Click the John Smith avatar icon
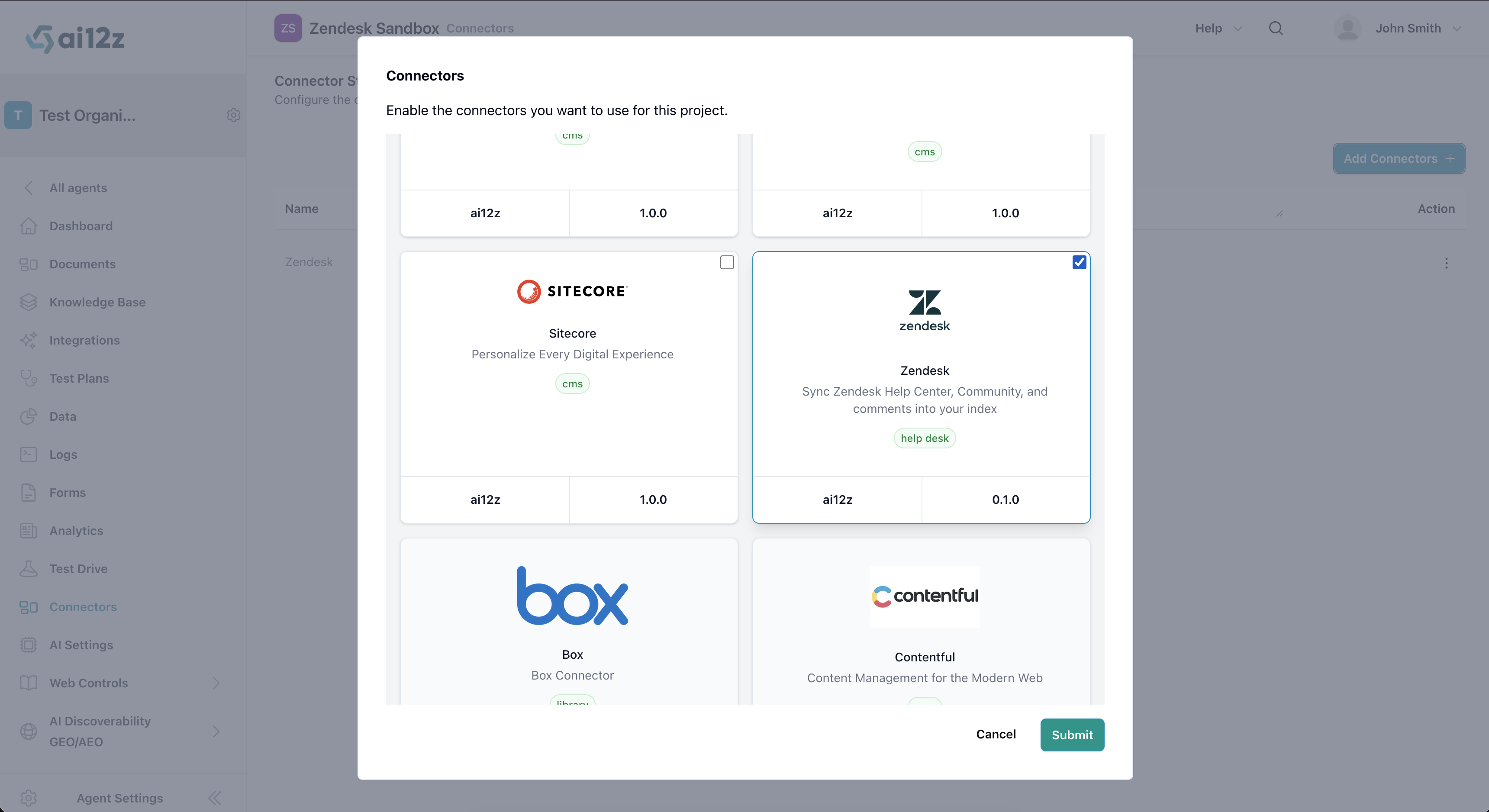The width and height of the screenshot is (1489, 812). click(x=1348, y=28)
